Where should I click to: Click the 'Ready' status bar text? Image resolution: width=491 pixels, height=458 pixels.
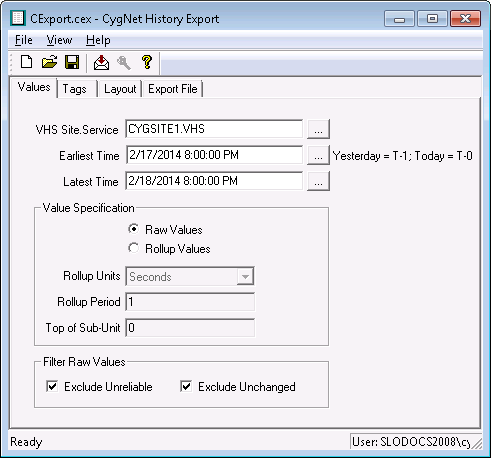coord(26,442)
